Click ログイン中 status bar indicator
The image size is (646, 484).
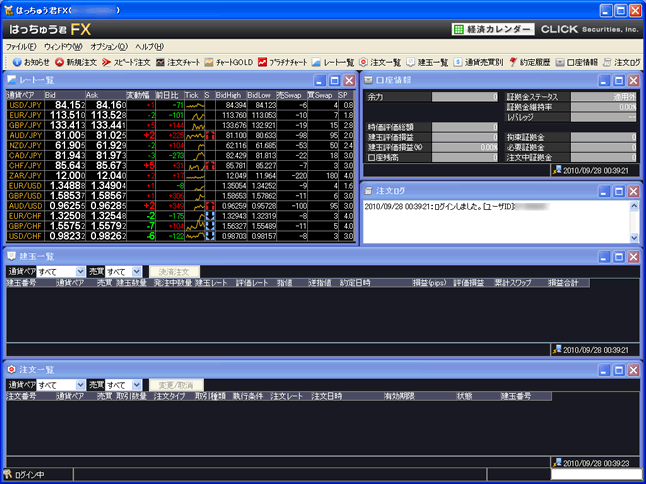point(25,475)
